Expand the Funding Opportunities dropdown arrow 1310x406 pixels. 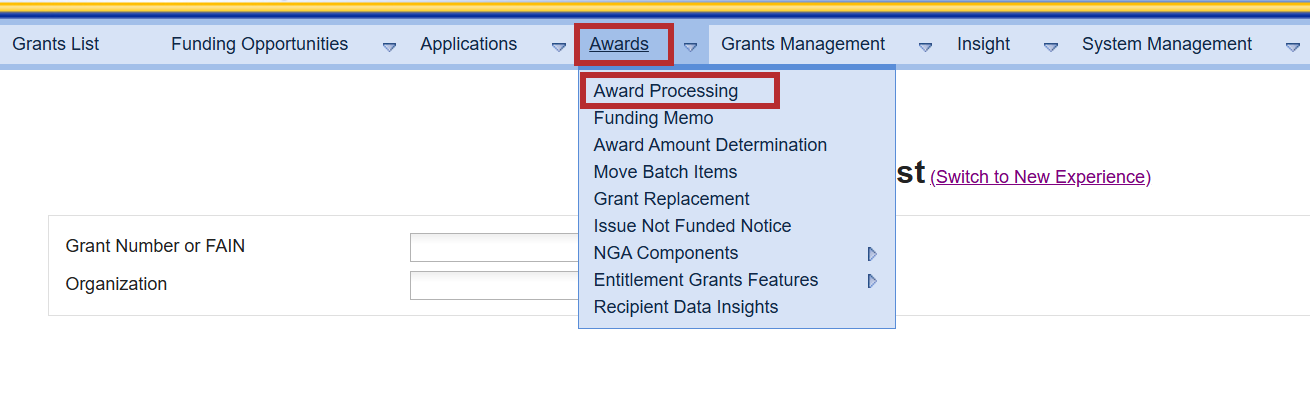click(390, 46)
